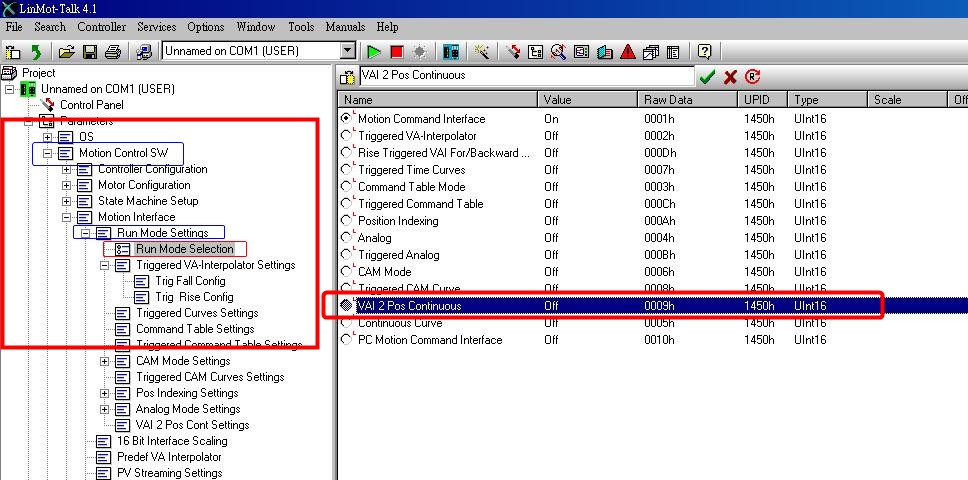Stop the controller with the red square icon

397,52
